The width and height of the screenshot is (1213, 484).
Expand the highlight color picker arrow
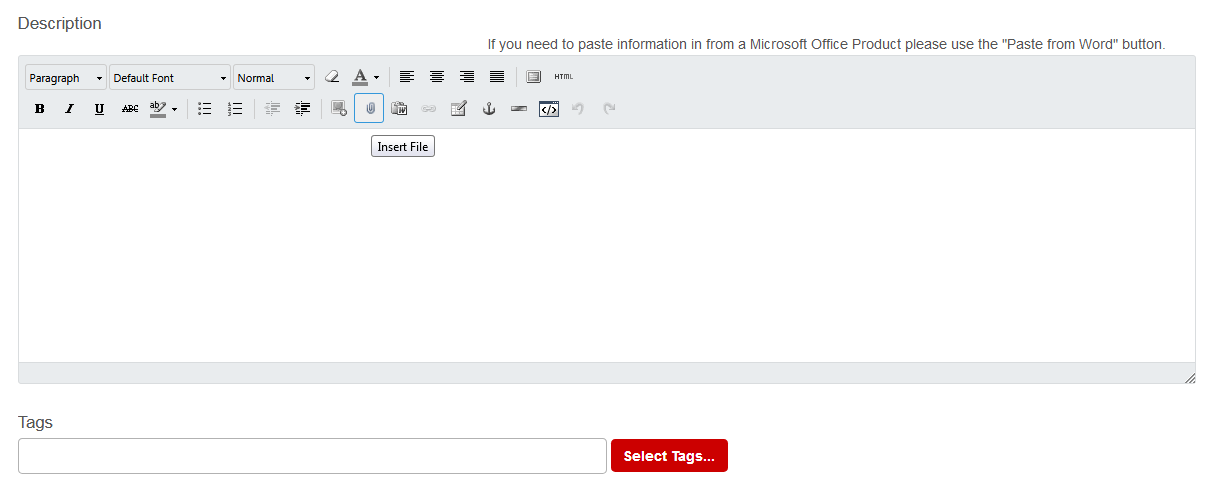coord(175,109)
